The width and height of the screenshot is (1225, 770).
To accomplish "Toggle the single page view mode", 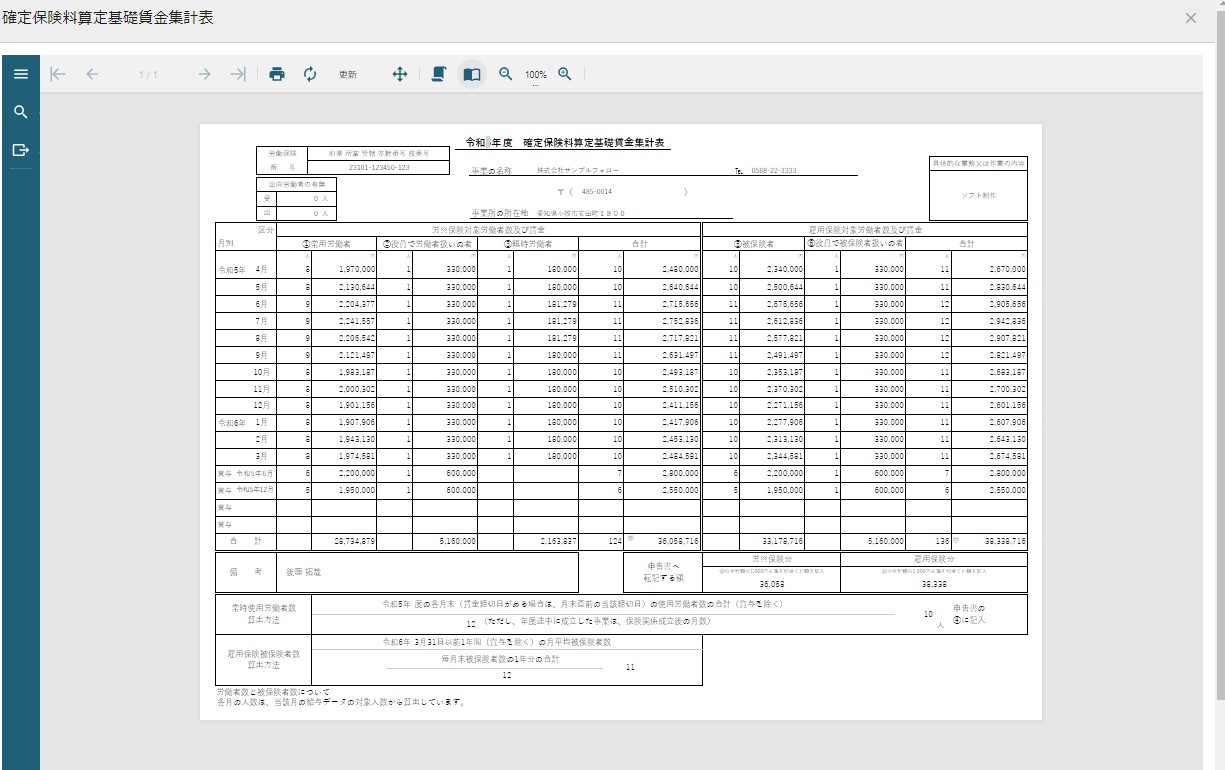I will pos(472,74).
